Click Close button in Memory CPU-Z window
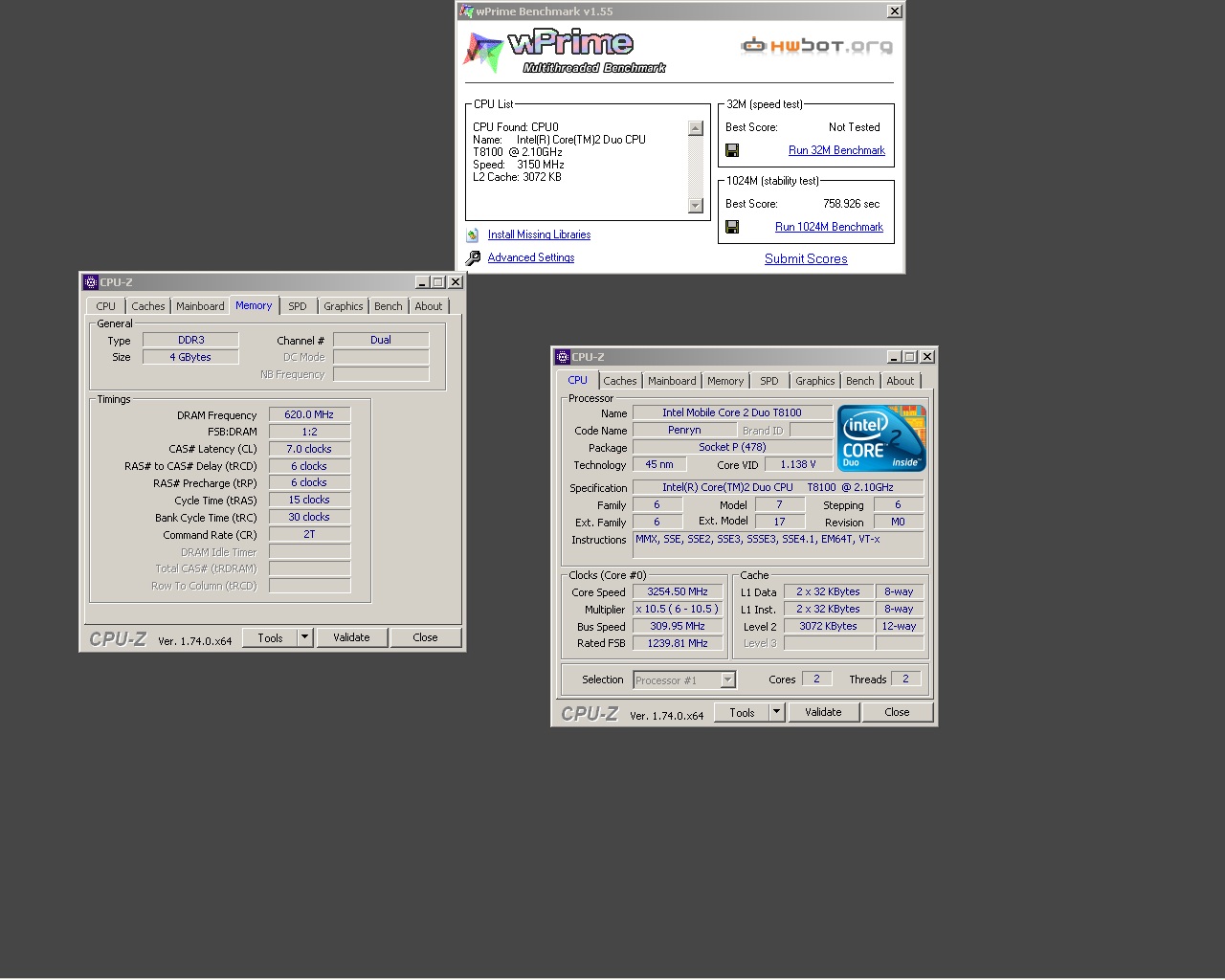The height and width of the screenshot is (980, 1225). point(426,637)
